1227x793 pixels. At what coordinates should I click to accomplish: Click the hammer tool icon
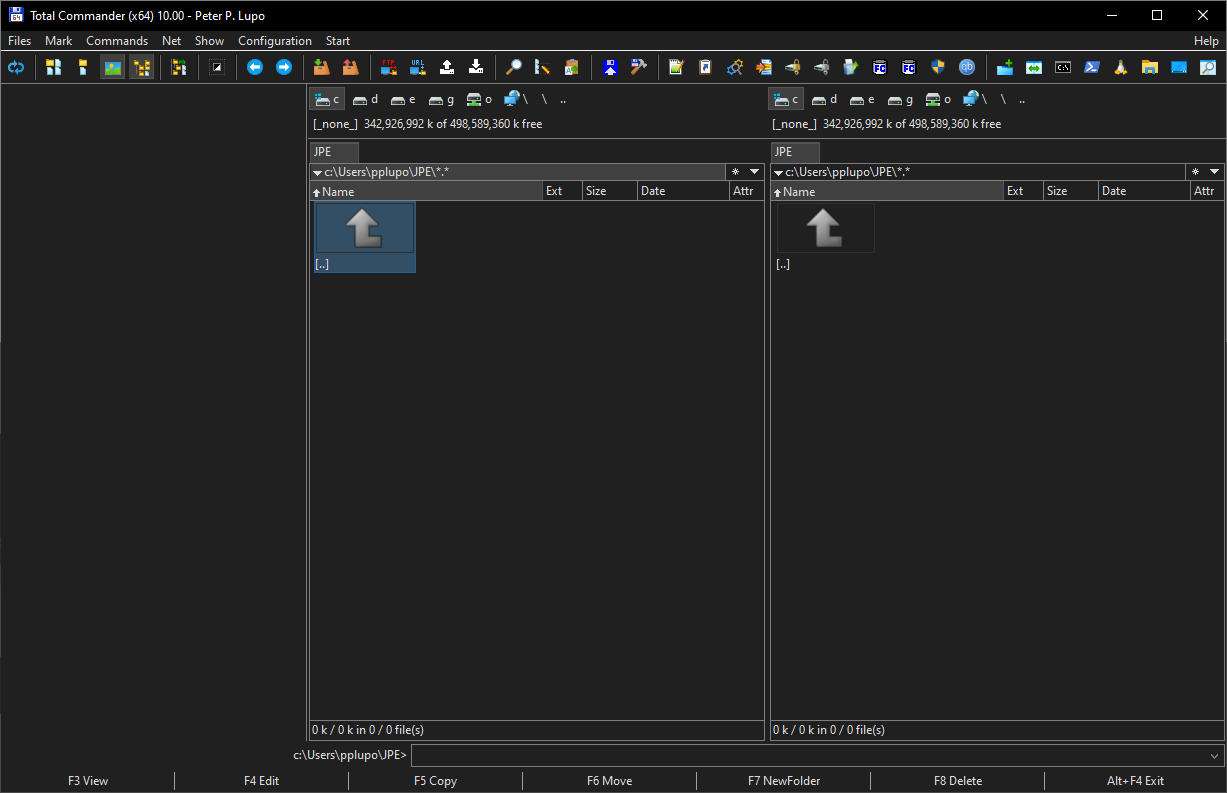pos(639,67)
